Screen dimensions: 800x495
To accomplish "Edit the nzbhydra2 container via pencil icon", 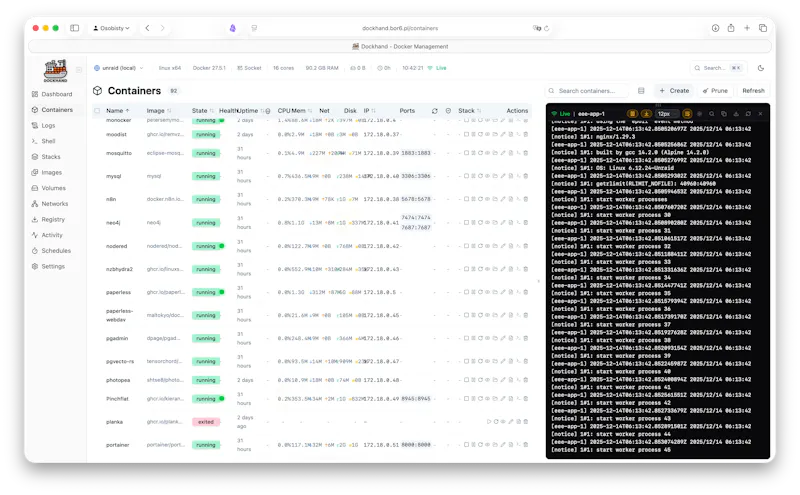I will pos(503,269).
